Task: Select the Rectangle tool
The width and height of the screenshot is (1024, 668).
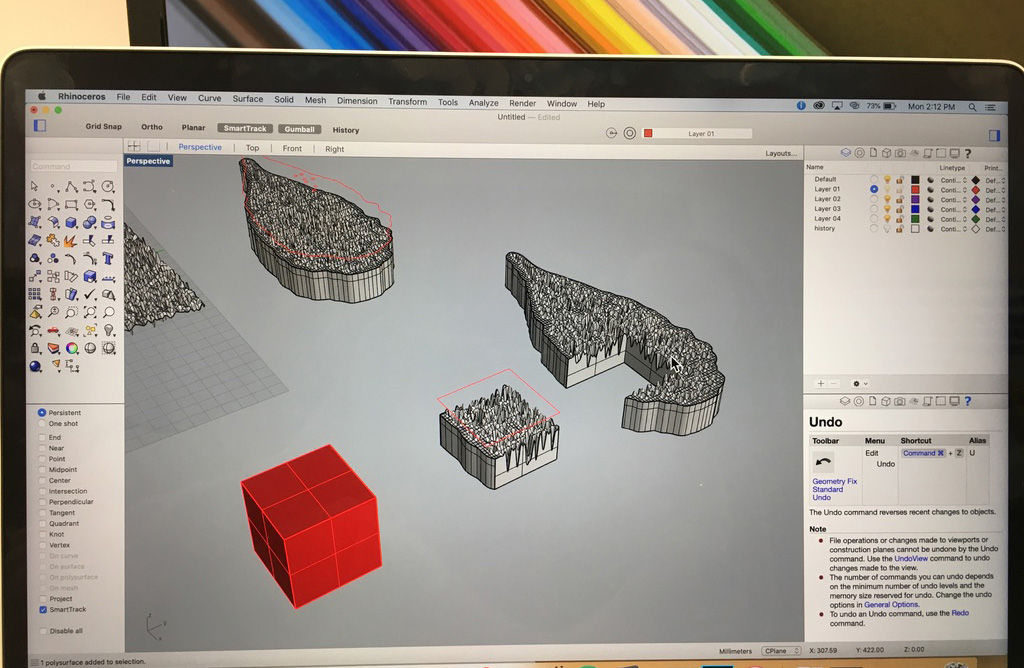Action: click(x=71, y=204)
